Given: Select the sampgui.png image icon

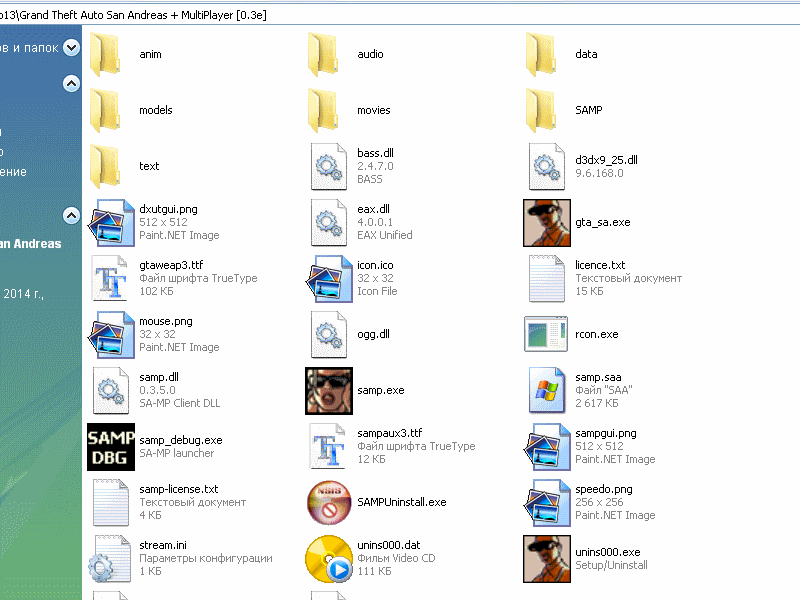Looking at the screenshot, I should click(x=547, y=447).
